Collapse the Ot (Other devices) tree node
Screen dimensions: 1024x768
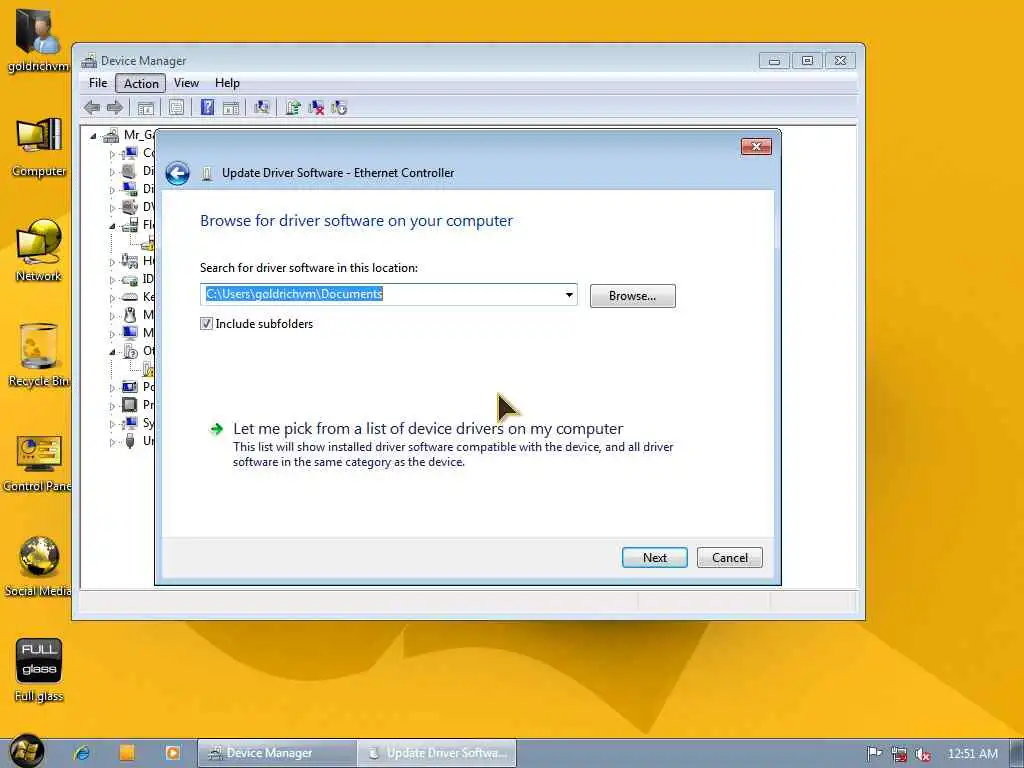click(x=112, y=352)
